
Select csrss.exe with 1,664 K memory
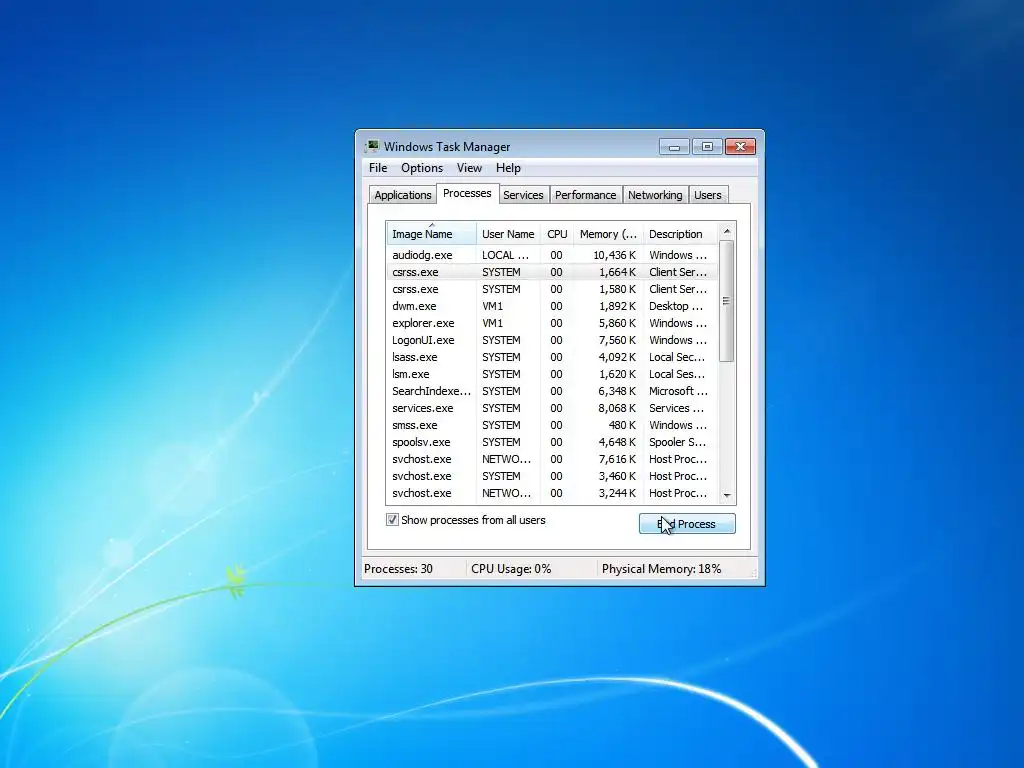[x=552, y=272]
